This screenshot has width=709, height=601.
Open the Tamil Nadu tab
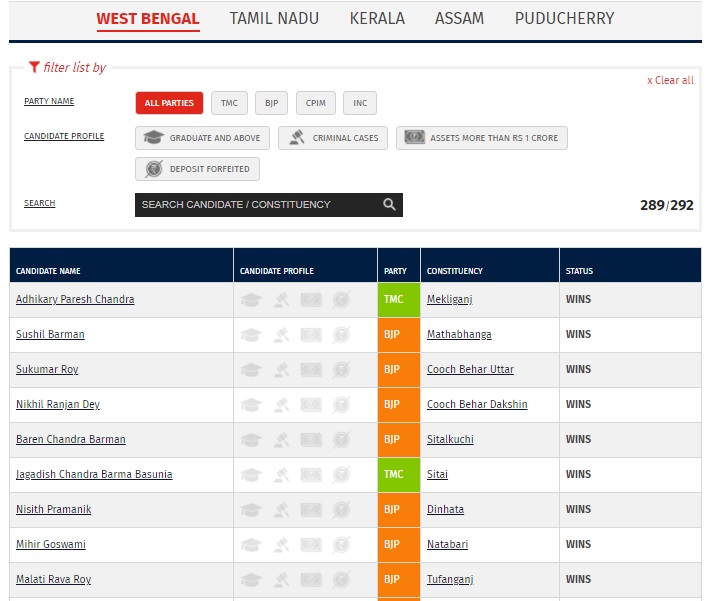(274, 19)
